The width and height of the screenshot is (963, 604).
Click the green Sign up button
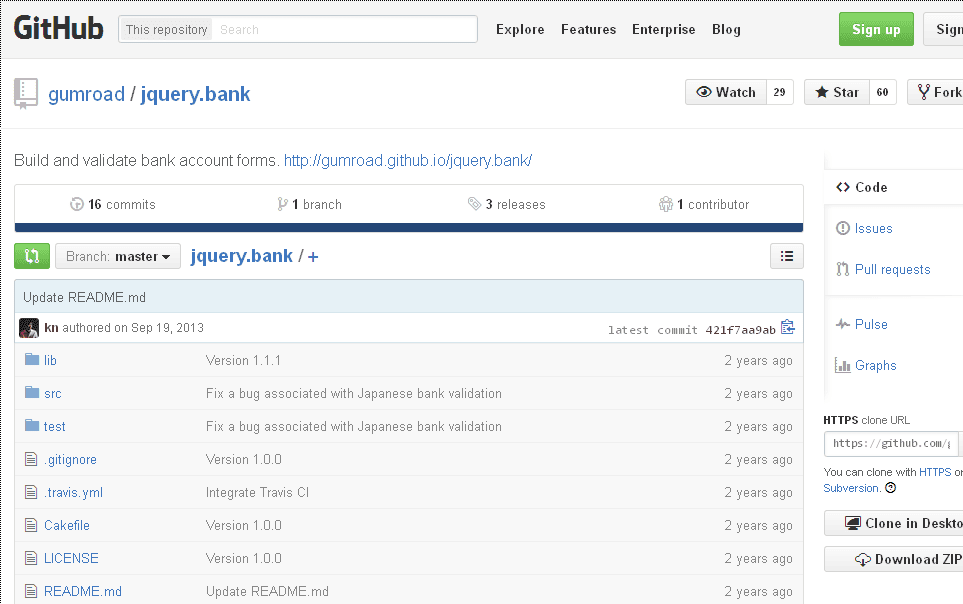pyautogui.click(x=876, y=29)
